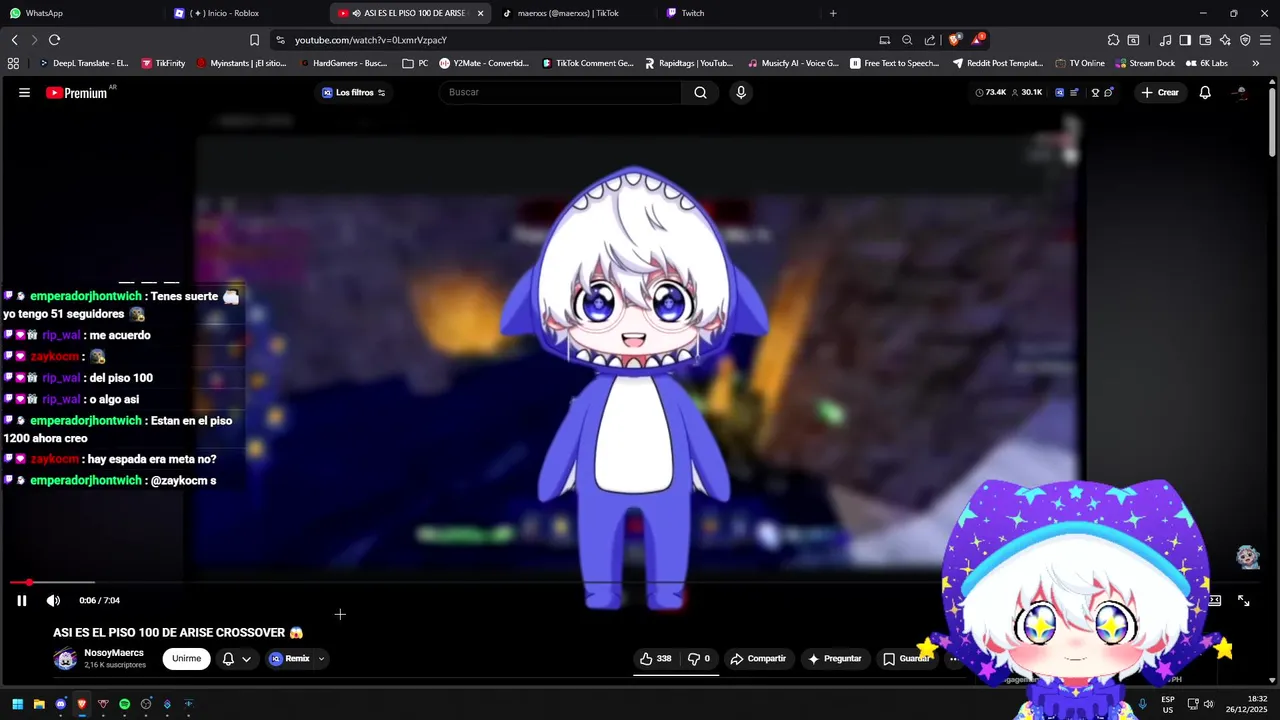Open Leo AI sparkle icon

[1225, 40]
